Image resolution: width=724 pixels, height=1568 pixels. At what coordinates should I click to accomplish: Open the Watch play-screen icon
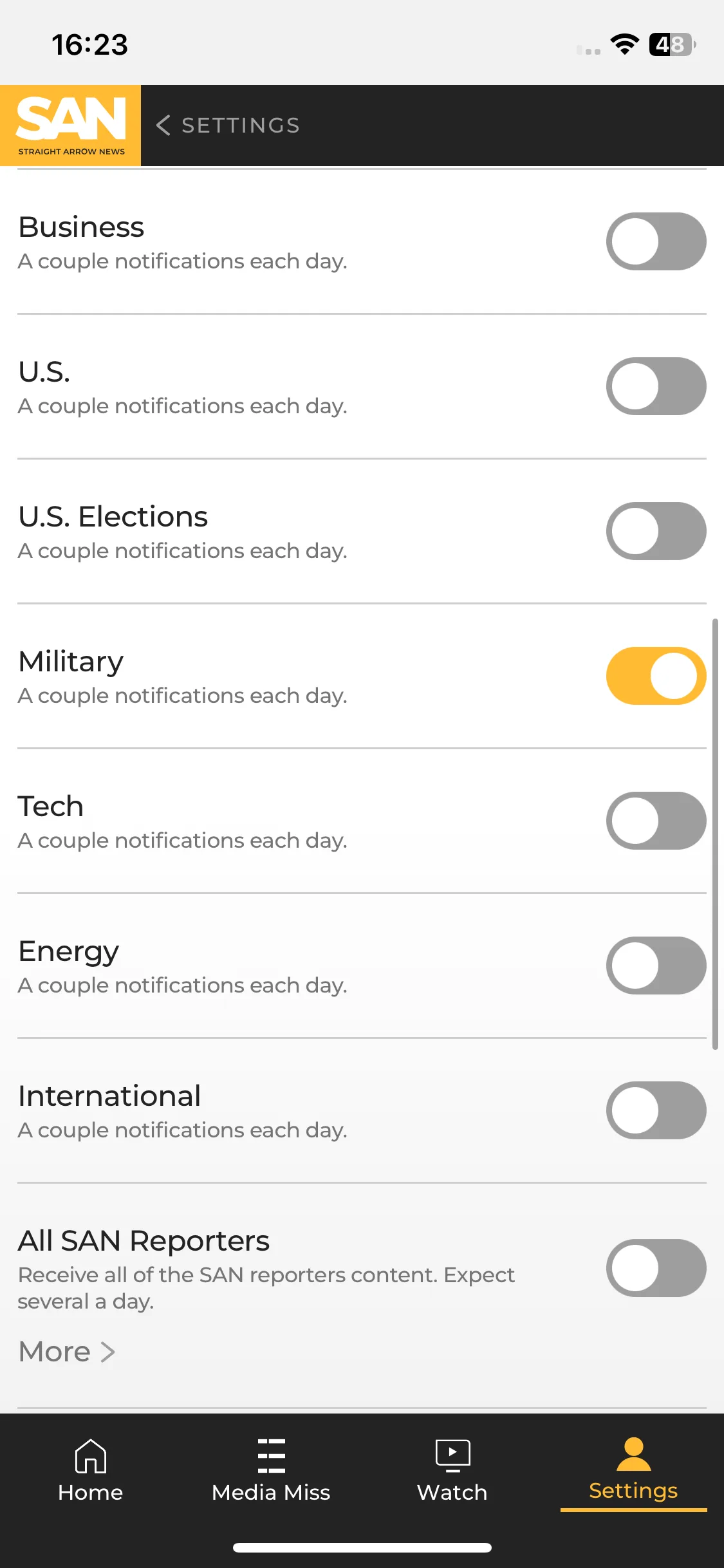tap(452, 1456)
